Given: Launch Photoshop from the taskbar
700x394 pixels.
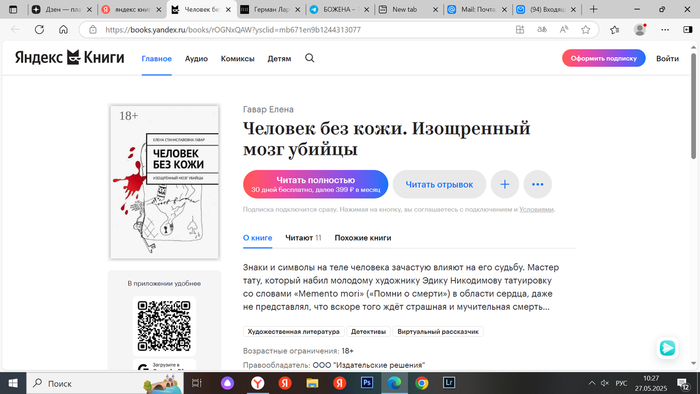Looking at the screenshot, I should (x=367, y=383).
